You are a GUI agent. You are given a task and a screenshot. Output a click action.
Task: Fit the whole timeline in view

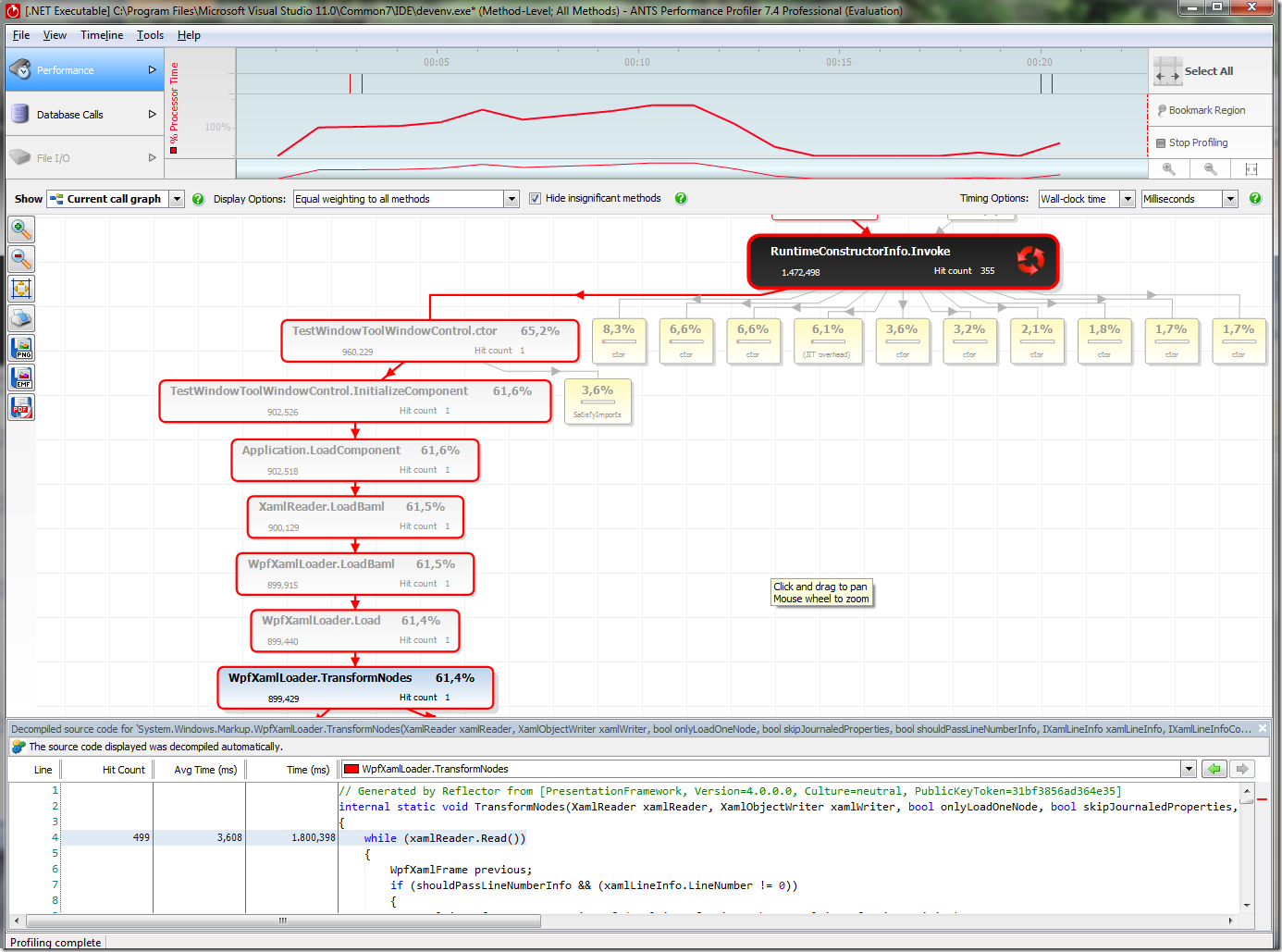point(1251,169)
